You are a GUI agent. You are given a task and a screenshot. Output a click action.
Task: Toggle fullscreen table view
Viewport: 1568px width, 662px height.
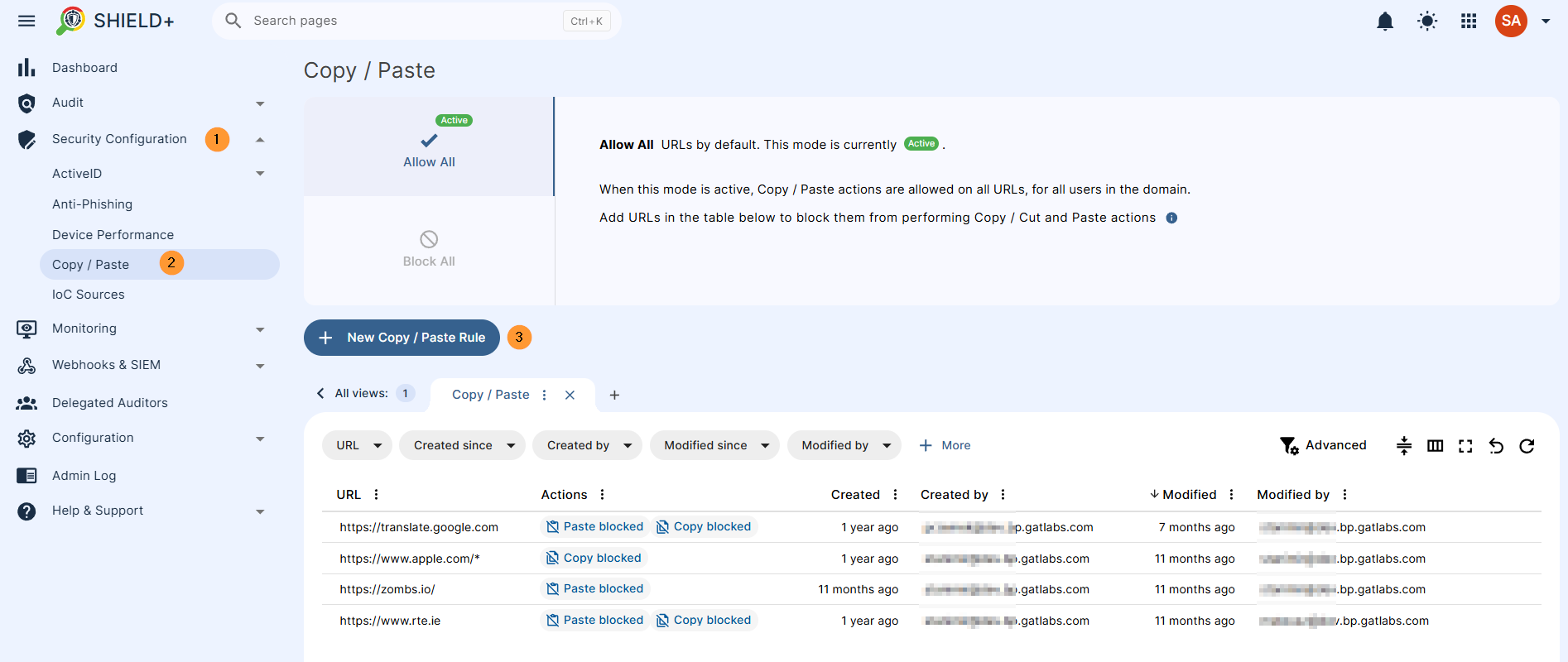pos(1465,446)
